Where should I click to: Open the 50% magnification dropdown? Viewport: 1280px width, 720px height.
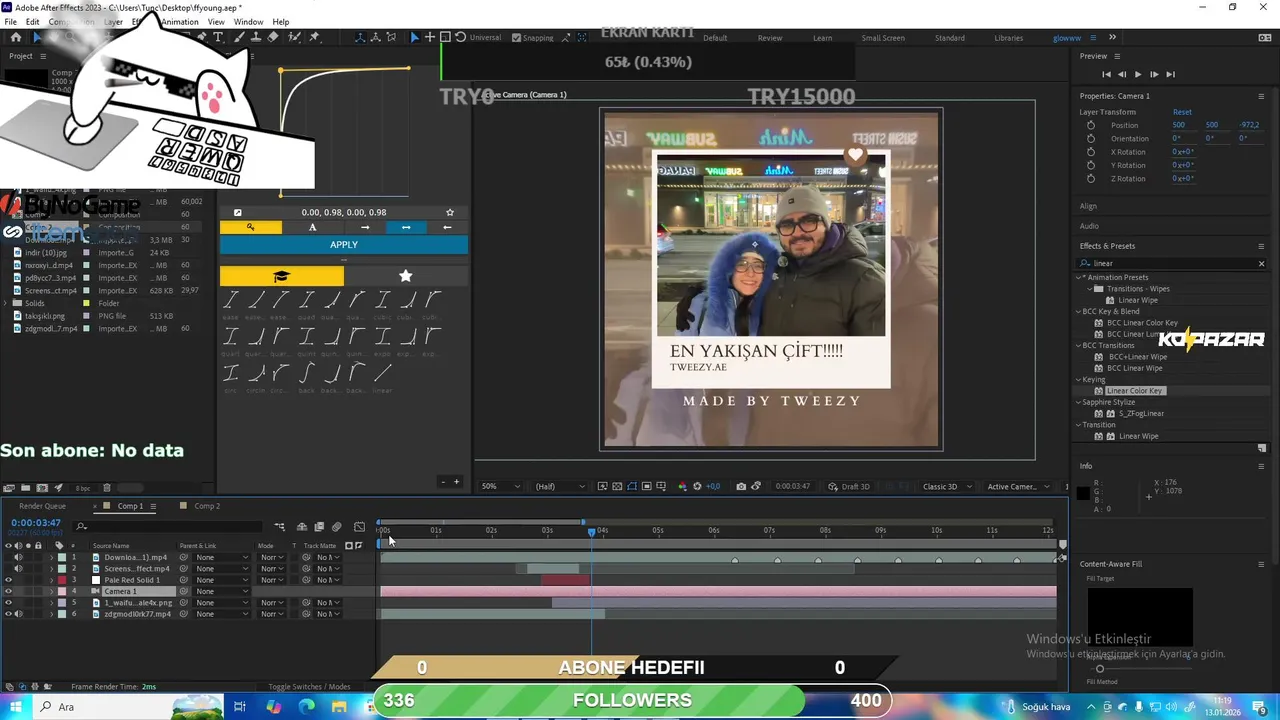point(500,486)
